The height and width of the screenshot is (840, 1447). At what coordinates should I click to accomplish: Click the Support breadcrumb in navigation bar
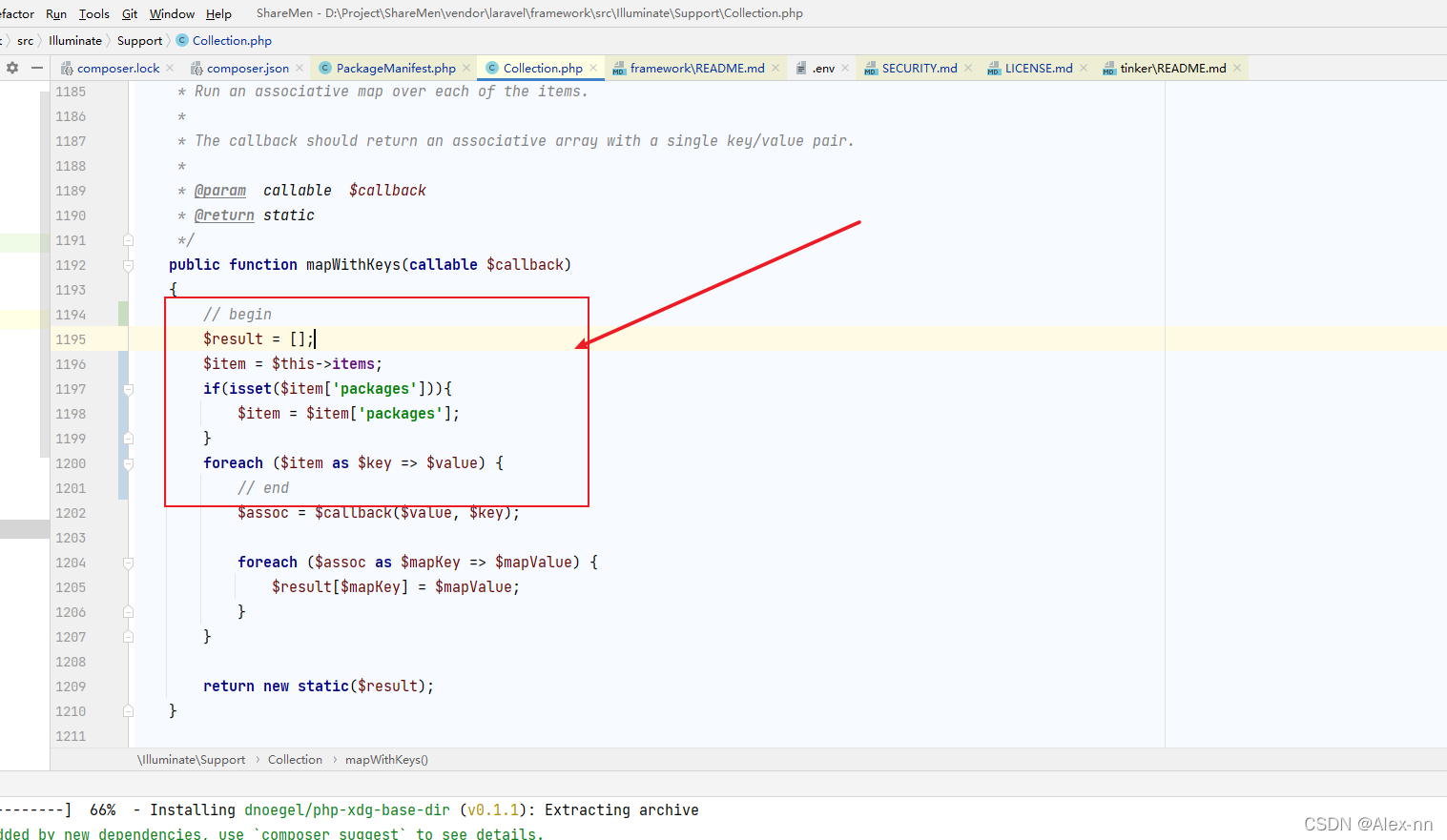pyautogui.click(x=139, y=40)
